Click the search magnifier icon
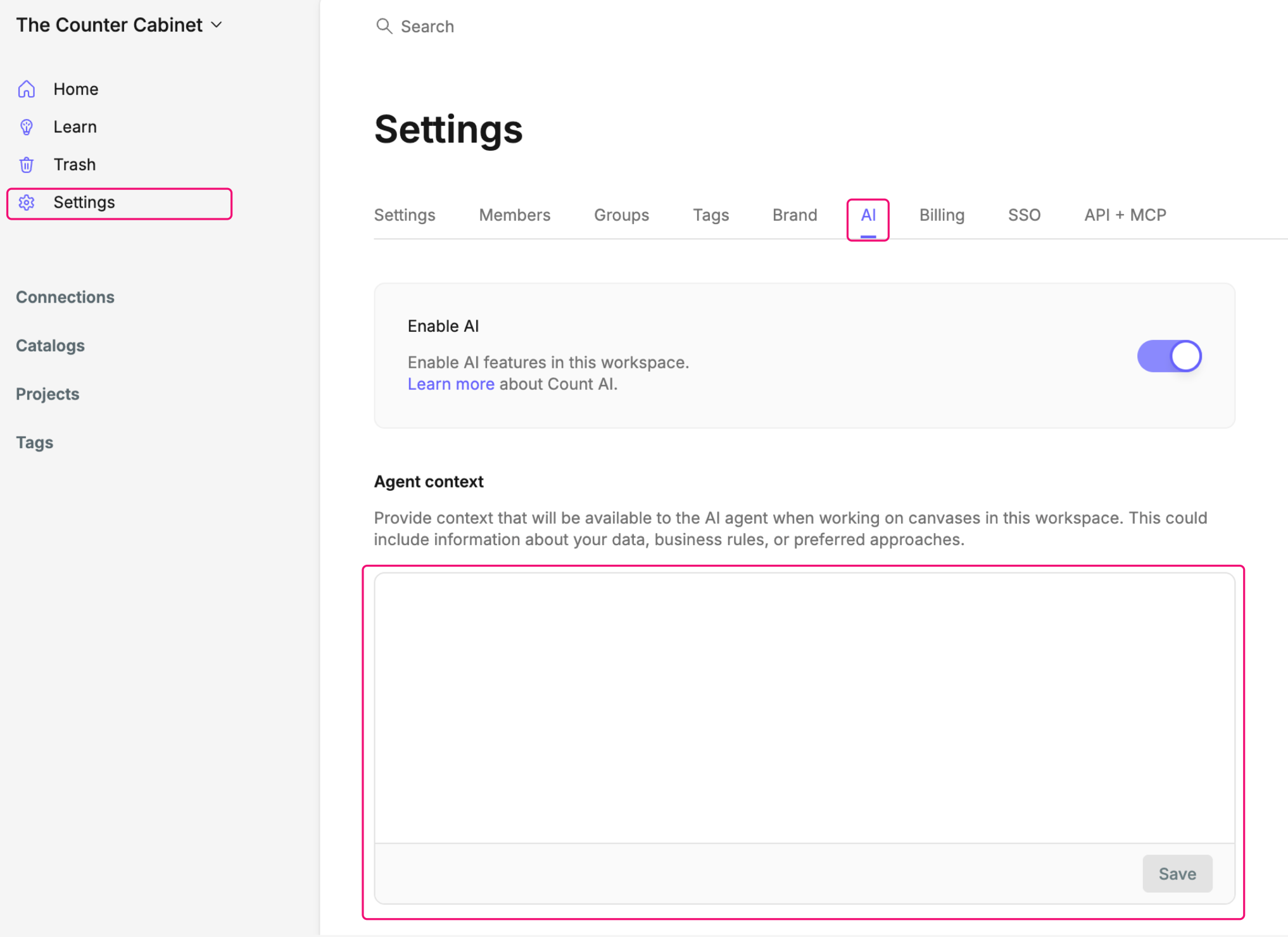This screenshot has height=937, width=1288. [x=384, y=26]
